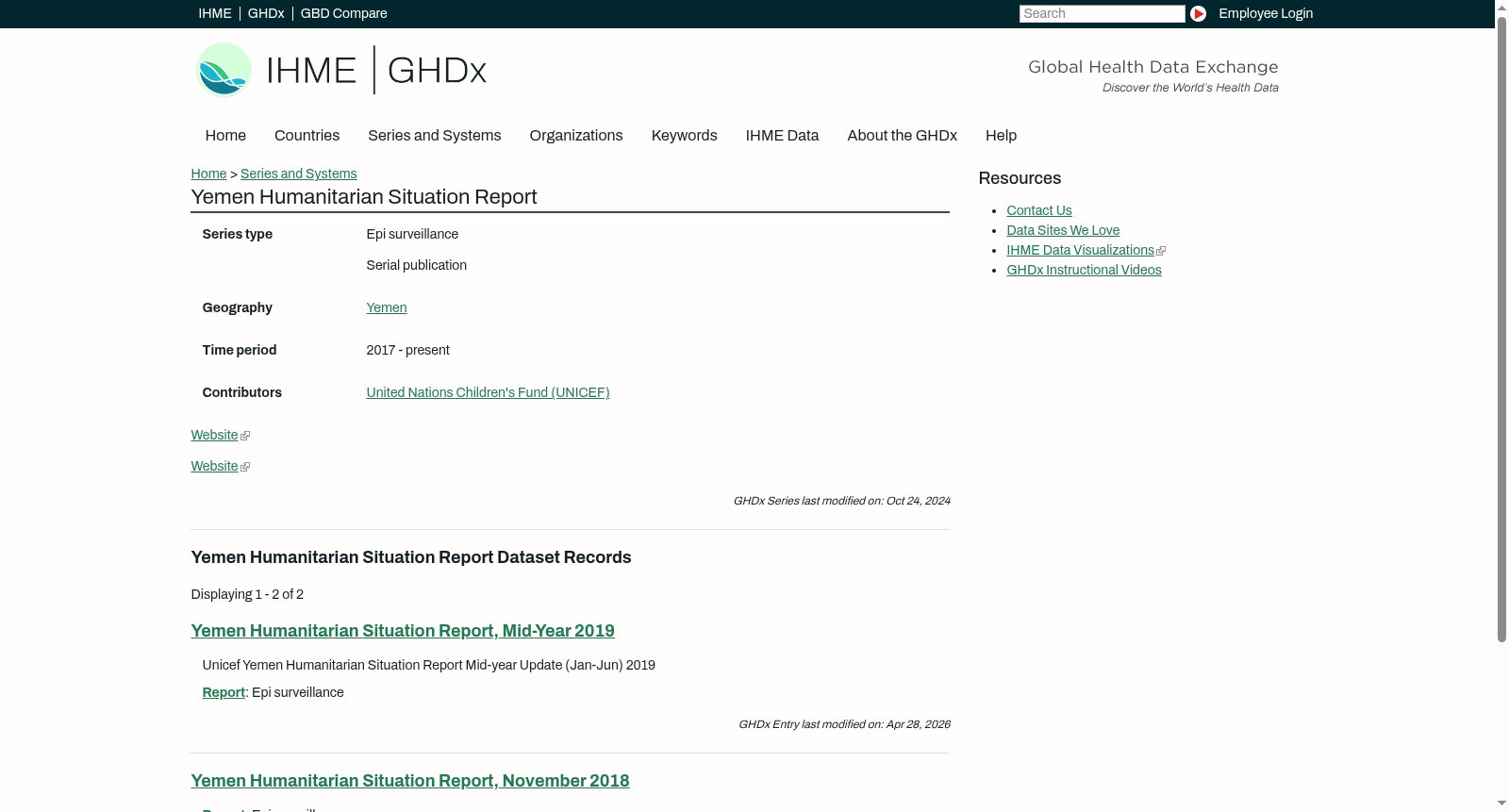Click the red search submit button

(1198, 13)
